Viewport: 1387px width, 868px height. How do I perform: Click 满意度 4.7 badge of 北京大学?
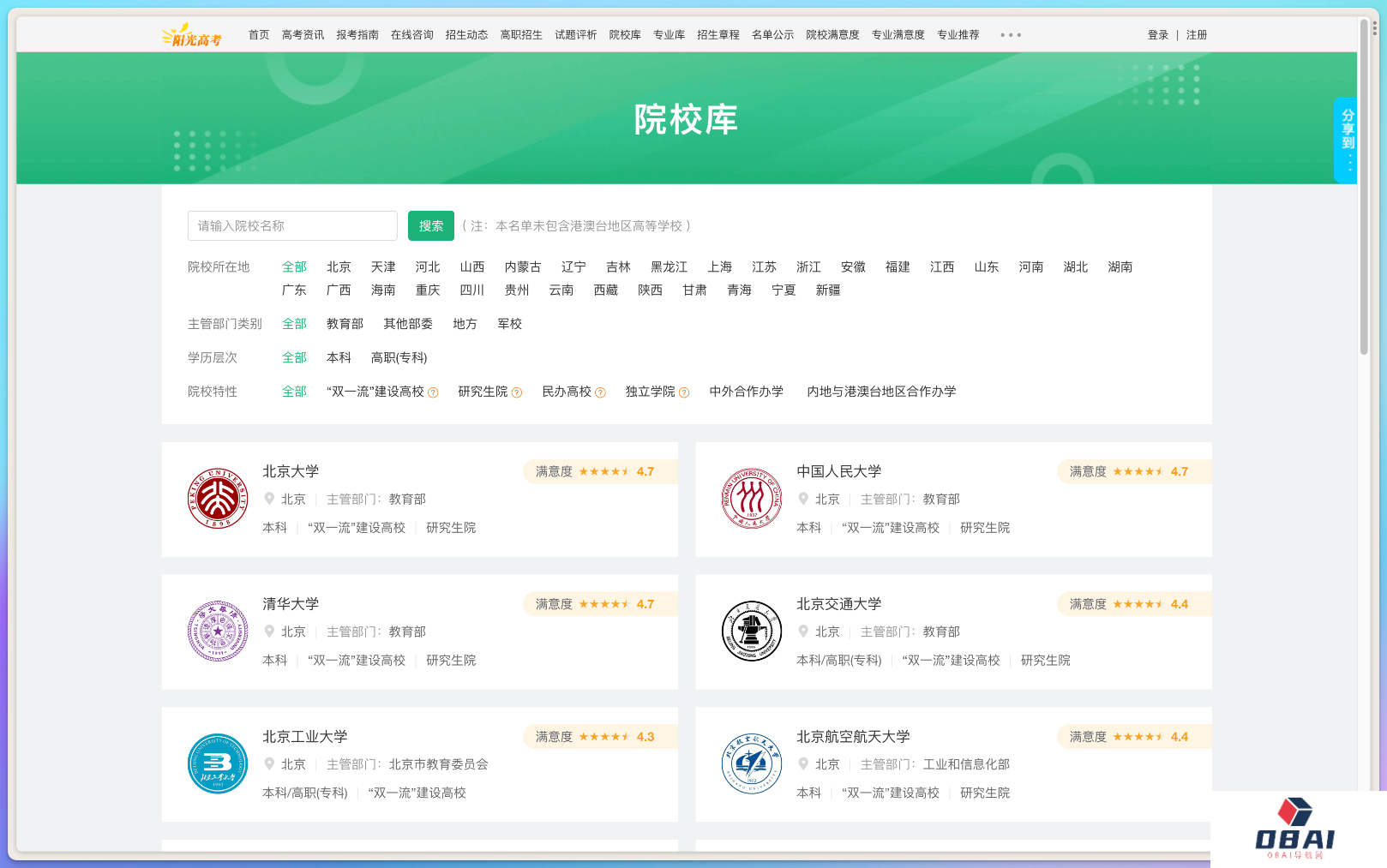[600, 471]
